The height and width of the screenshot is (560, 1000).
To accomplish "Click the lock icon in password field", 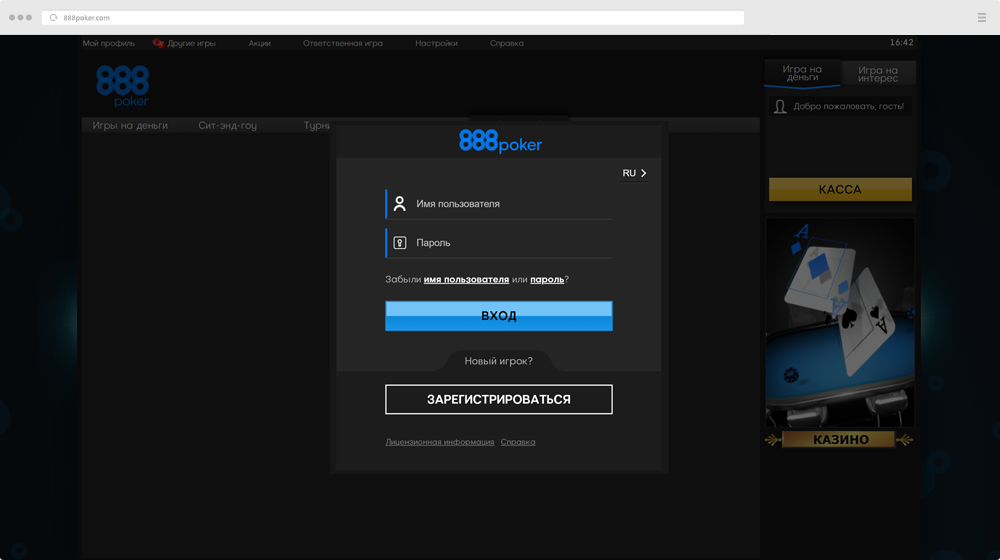I will click(399, 242).
